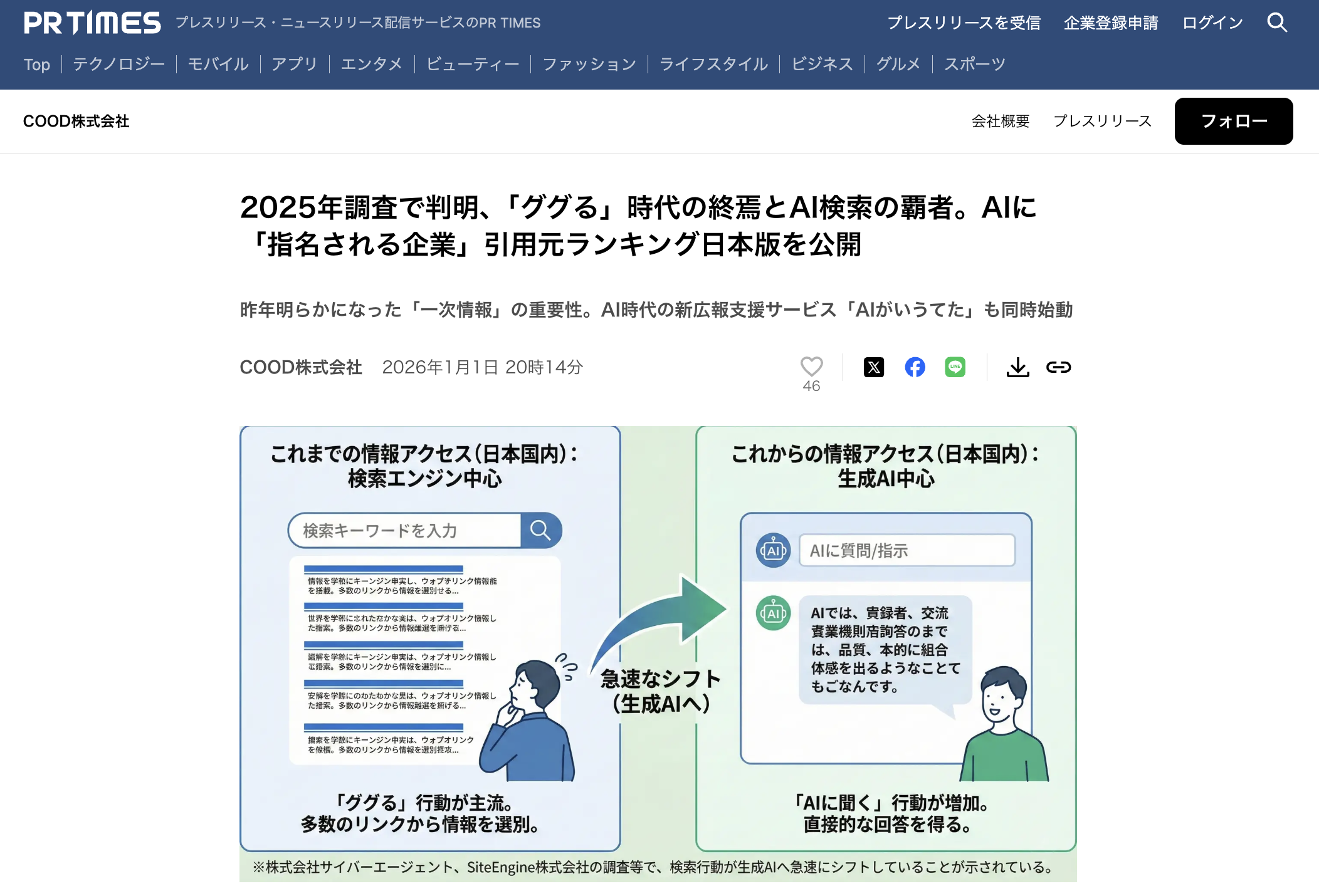Image resolution: width=1319 pixels, height=896 pixels.
Task: Share the article via LINE icon
Action: tap(955, 367)
